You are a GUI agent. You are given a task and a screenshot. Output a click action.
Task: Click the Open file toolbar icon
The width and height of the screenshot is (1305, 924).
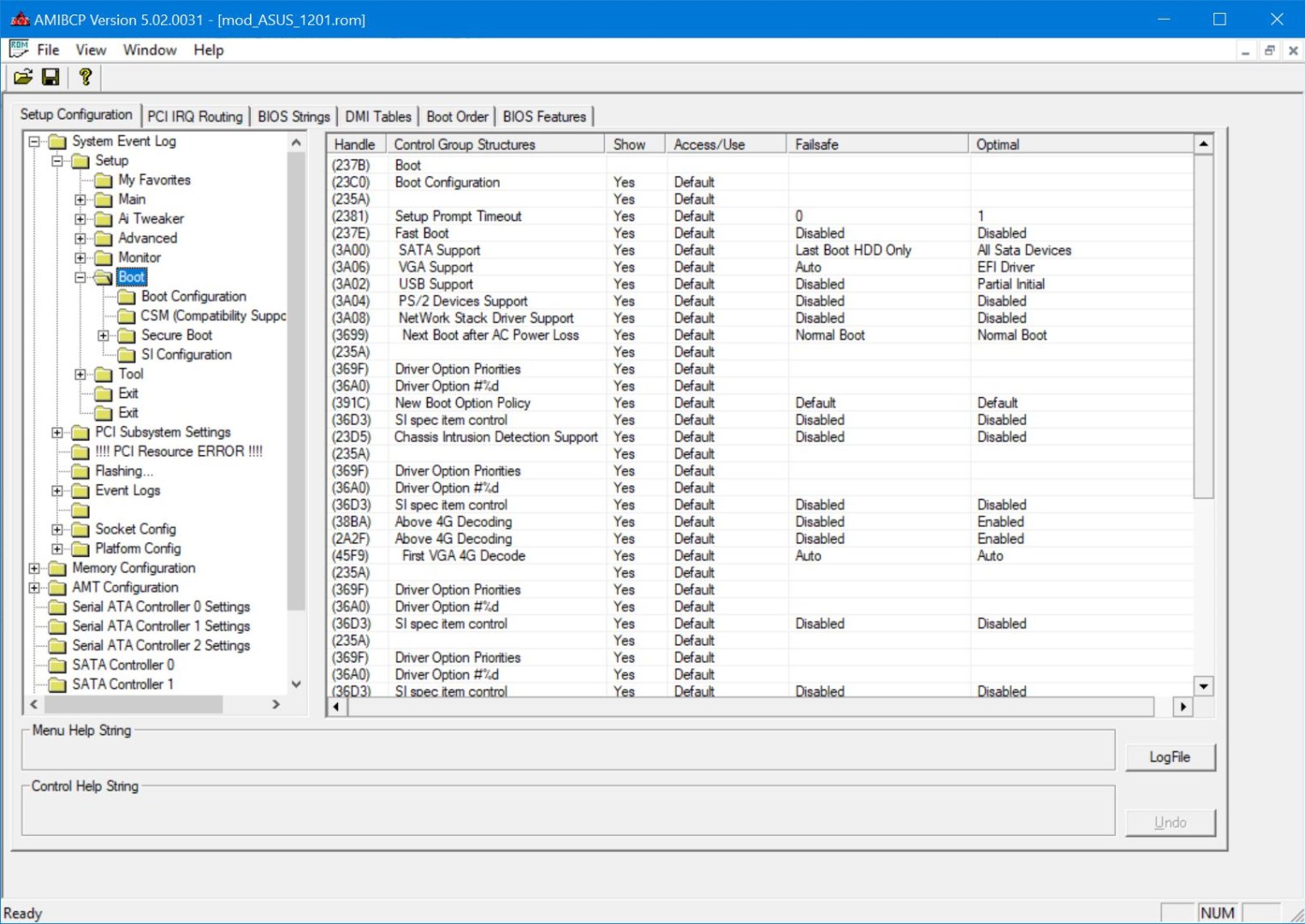click(x=23, y=78)
